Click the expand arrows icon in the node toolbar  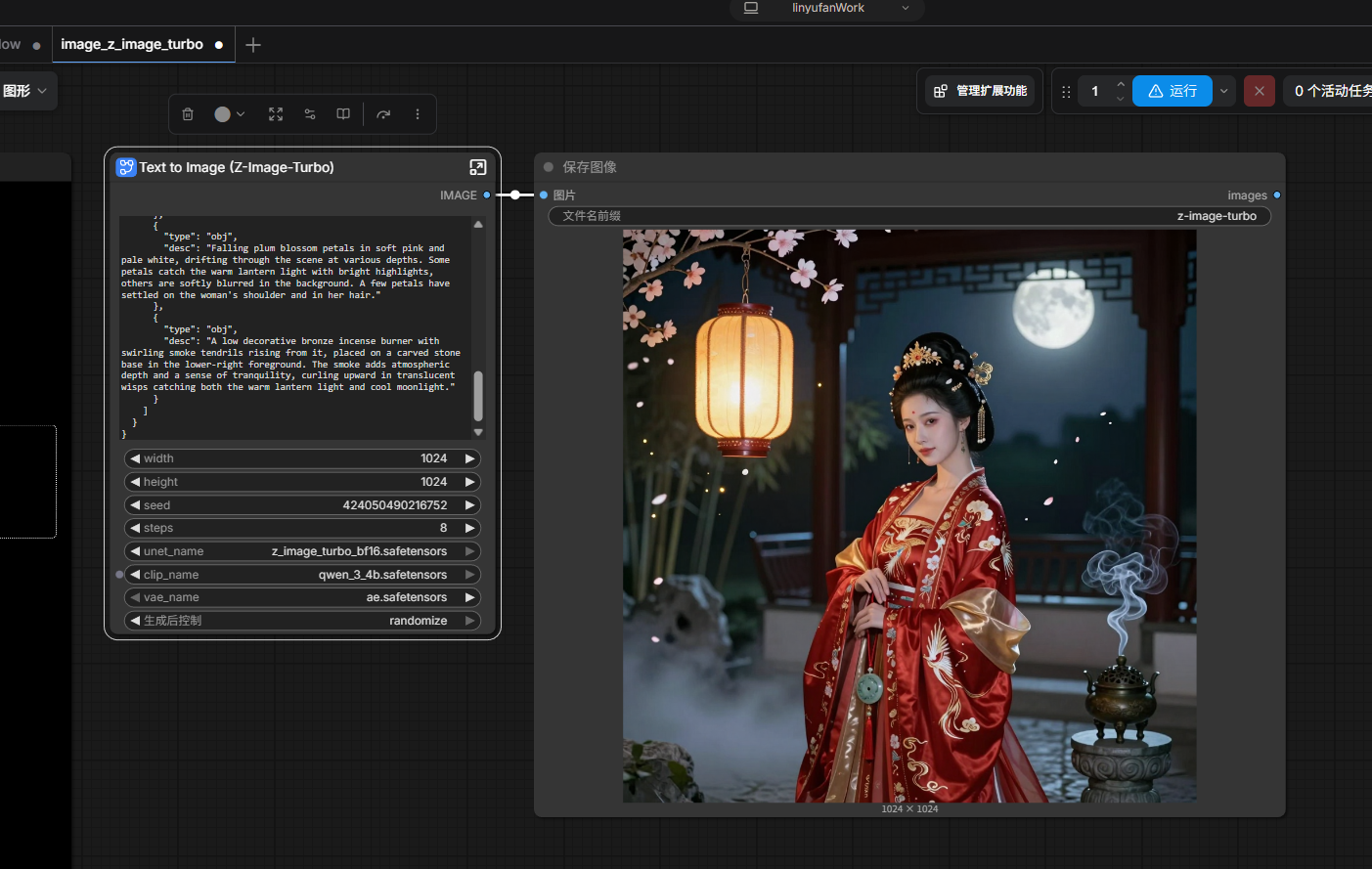click(x=276, y=114)
